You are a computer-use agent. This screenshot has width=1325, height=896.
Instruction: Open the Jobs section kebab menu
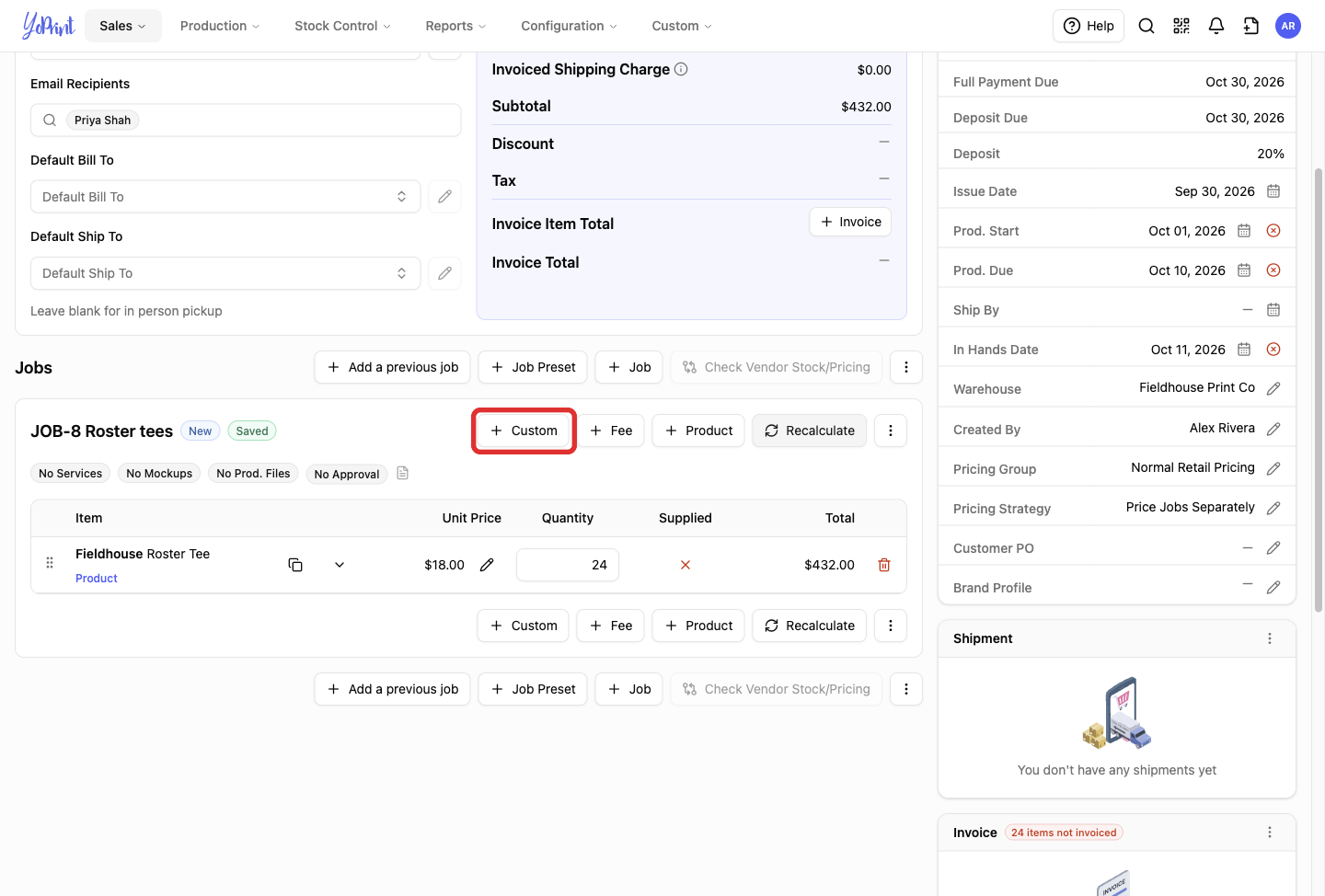click(905, 367)
